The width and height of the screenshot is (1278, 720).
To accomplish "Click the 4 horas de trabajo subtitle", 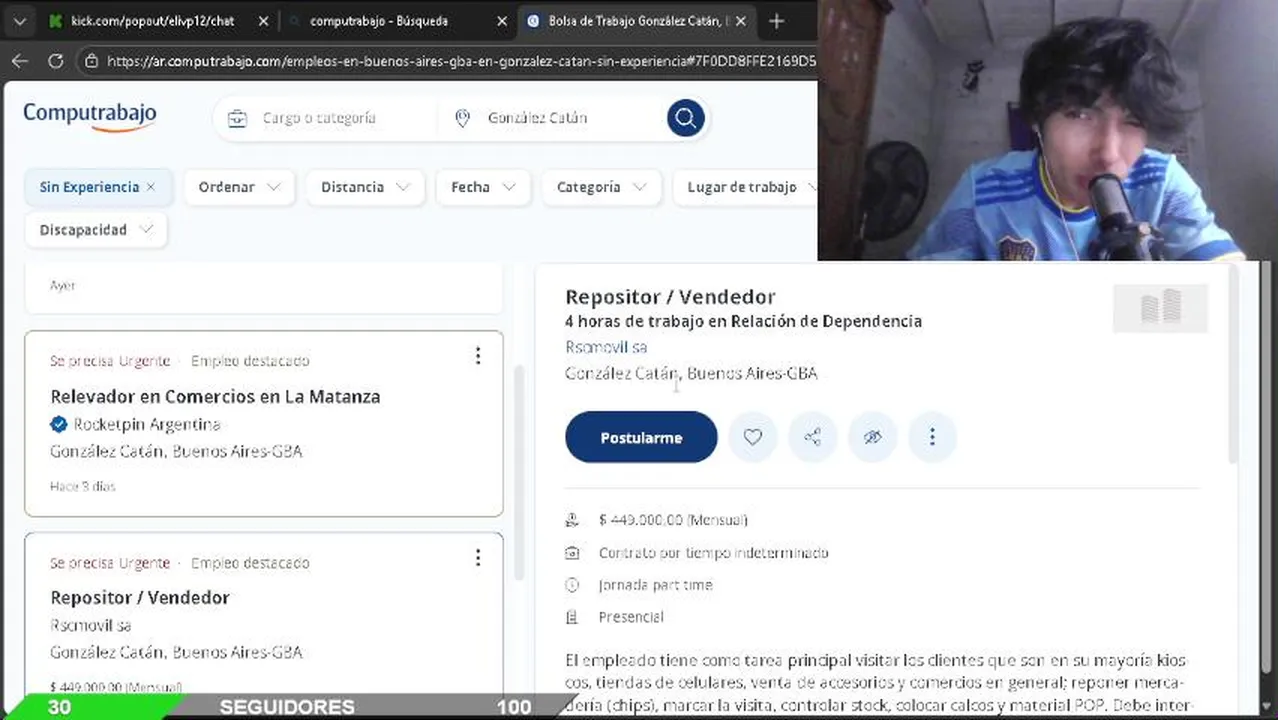I will tap(743, 321).
